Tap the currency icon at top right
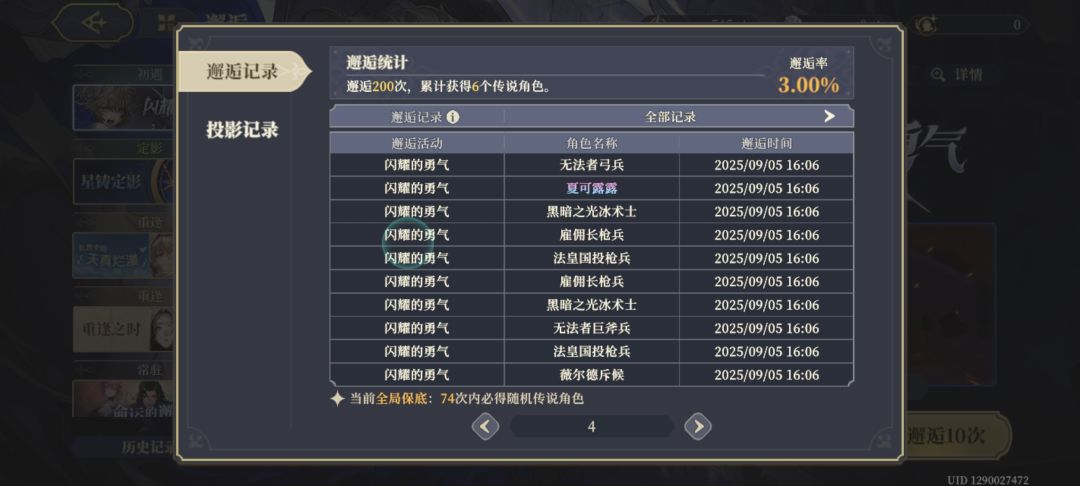Image resolution: width=1080 pixels, height=486 pixels. coord(927,24)
